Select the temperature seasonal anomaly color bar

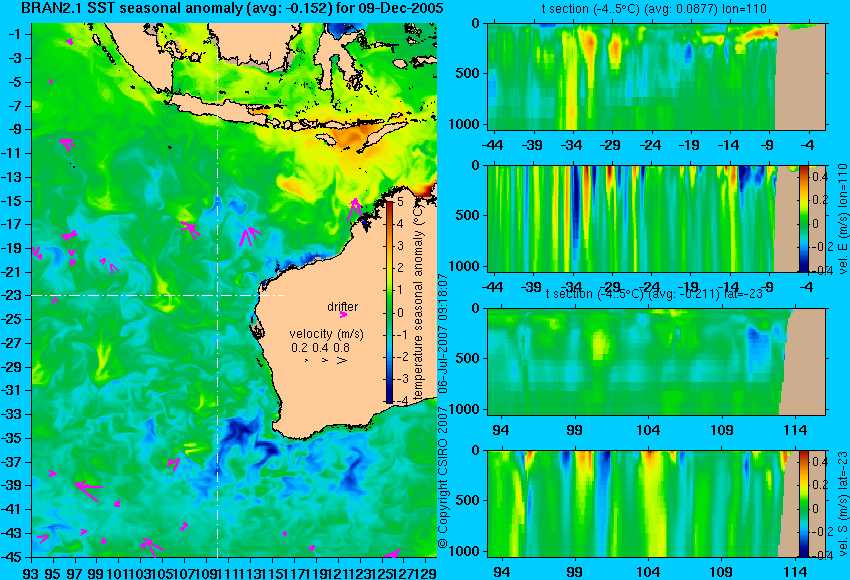(389, 301)
